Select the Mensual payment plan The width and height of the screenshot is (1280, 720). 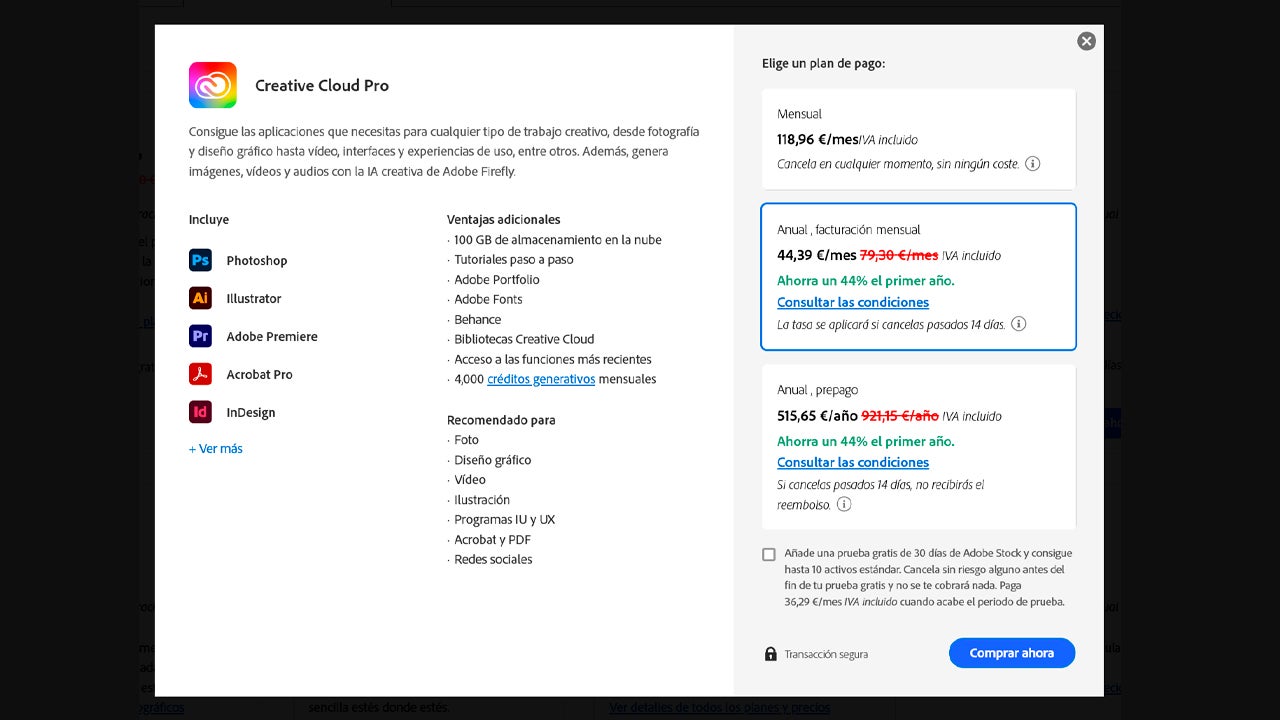click(918, 138)
